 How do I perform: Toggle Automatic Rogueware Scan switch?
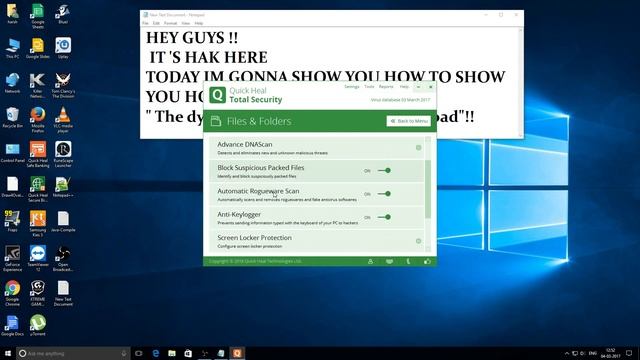click(x=384, y=193)
